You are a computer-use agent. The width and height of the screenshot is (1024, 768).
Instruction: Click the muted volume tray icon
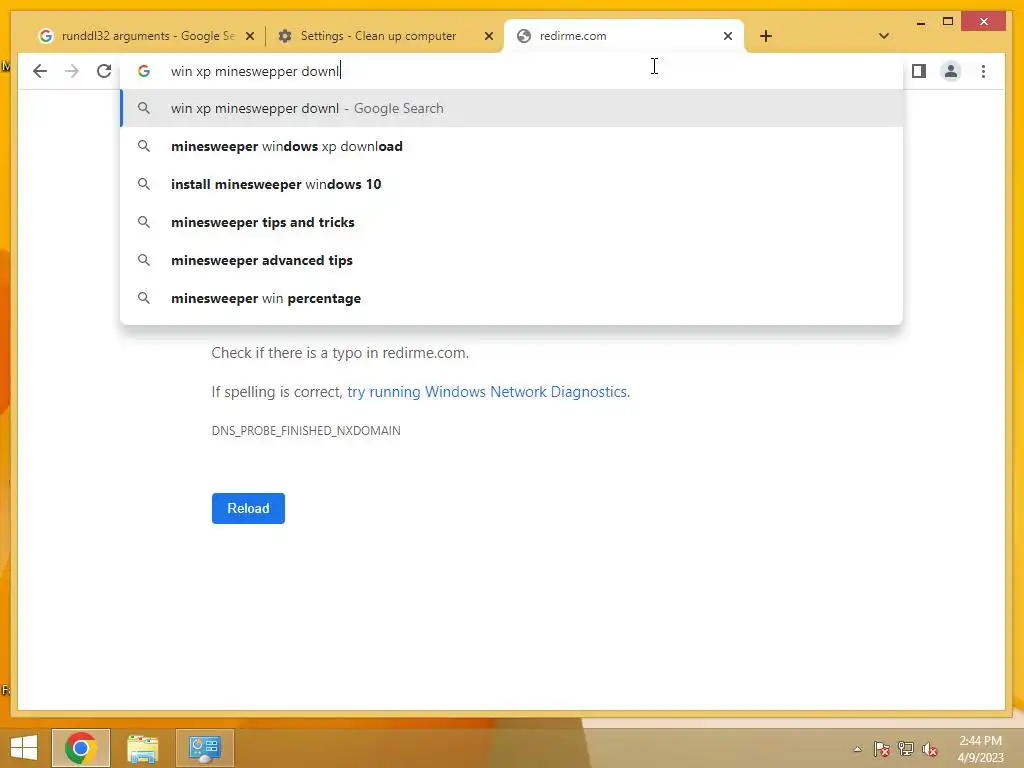(x=930, y=749)
